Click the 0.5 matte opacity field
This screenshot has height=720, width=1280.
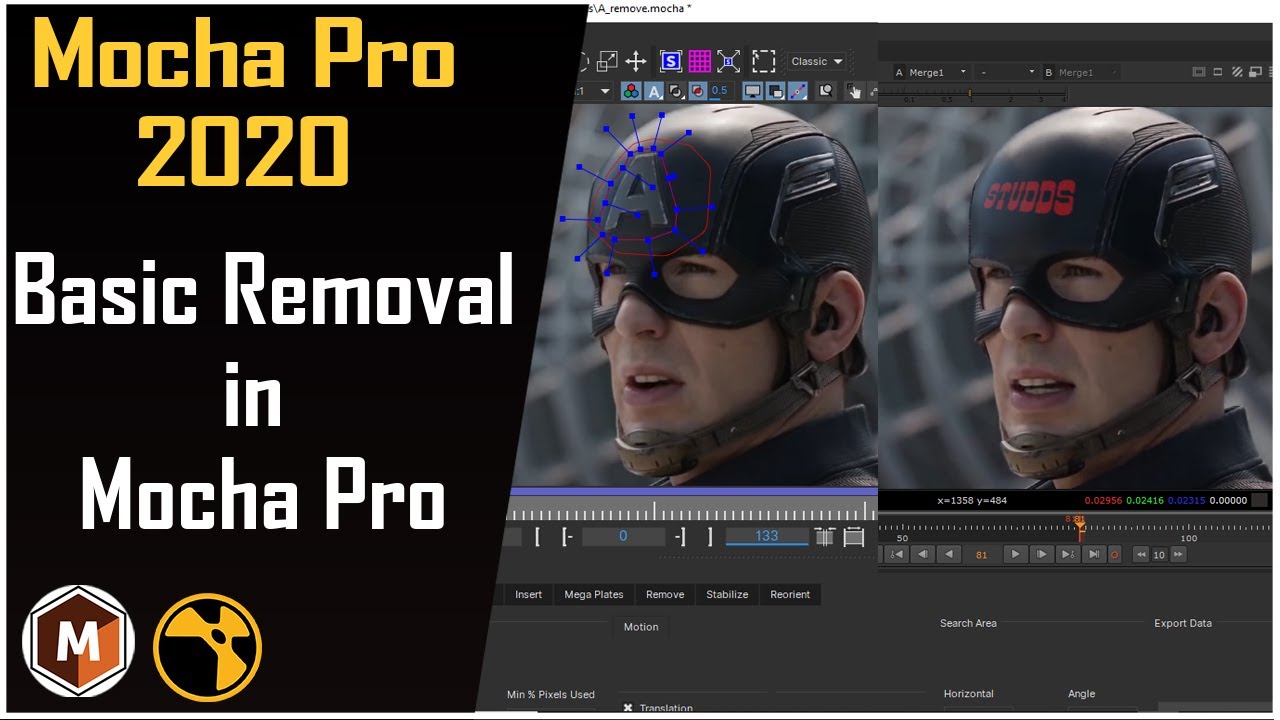point(720,90)
